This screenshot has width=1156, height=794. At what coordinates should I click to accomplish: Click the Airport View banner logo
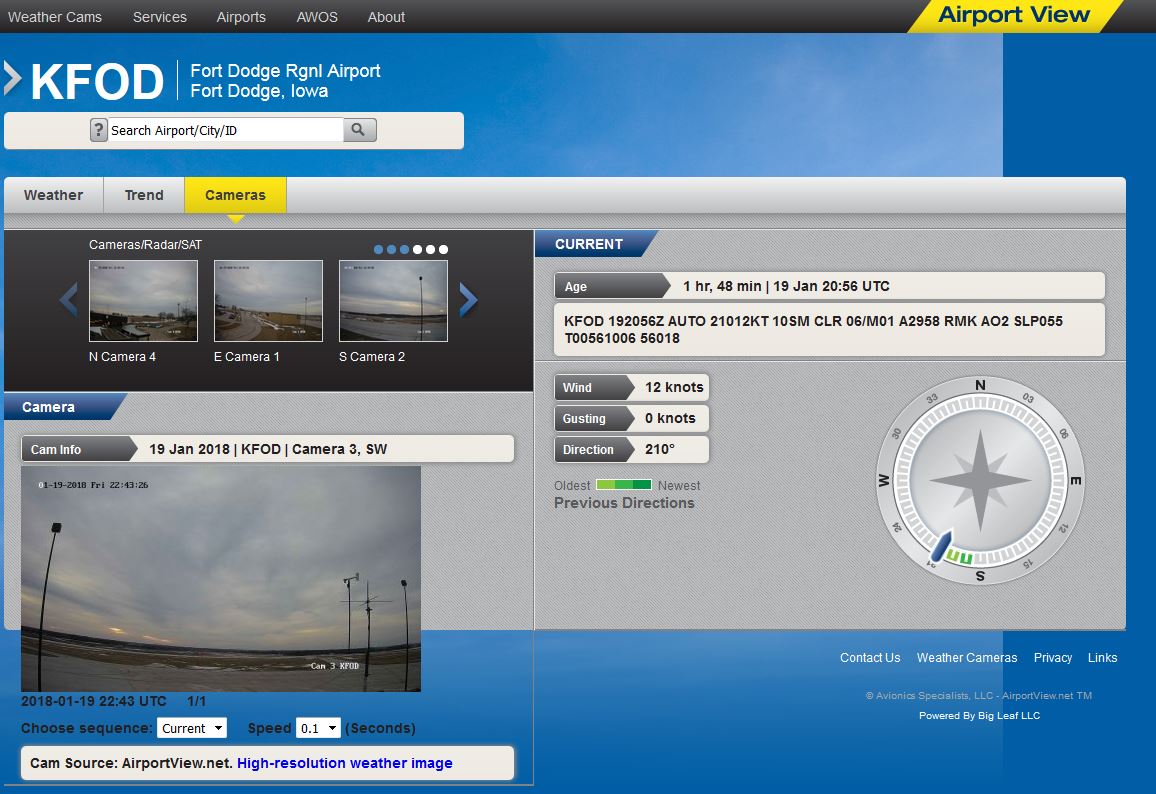(x=1014, y=15)
